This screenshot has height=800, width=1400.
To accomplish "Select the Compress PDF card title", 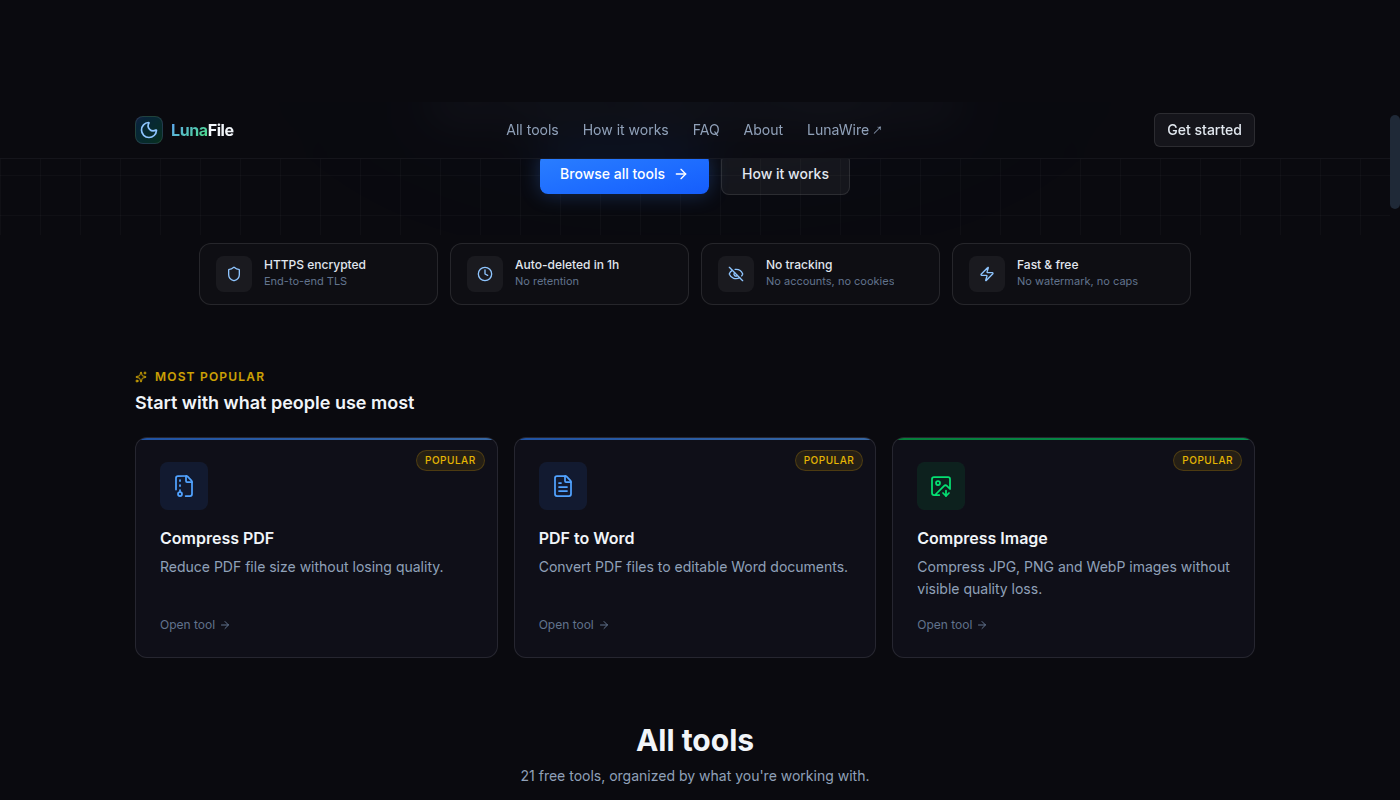I will tap(217, 538).
